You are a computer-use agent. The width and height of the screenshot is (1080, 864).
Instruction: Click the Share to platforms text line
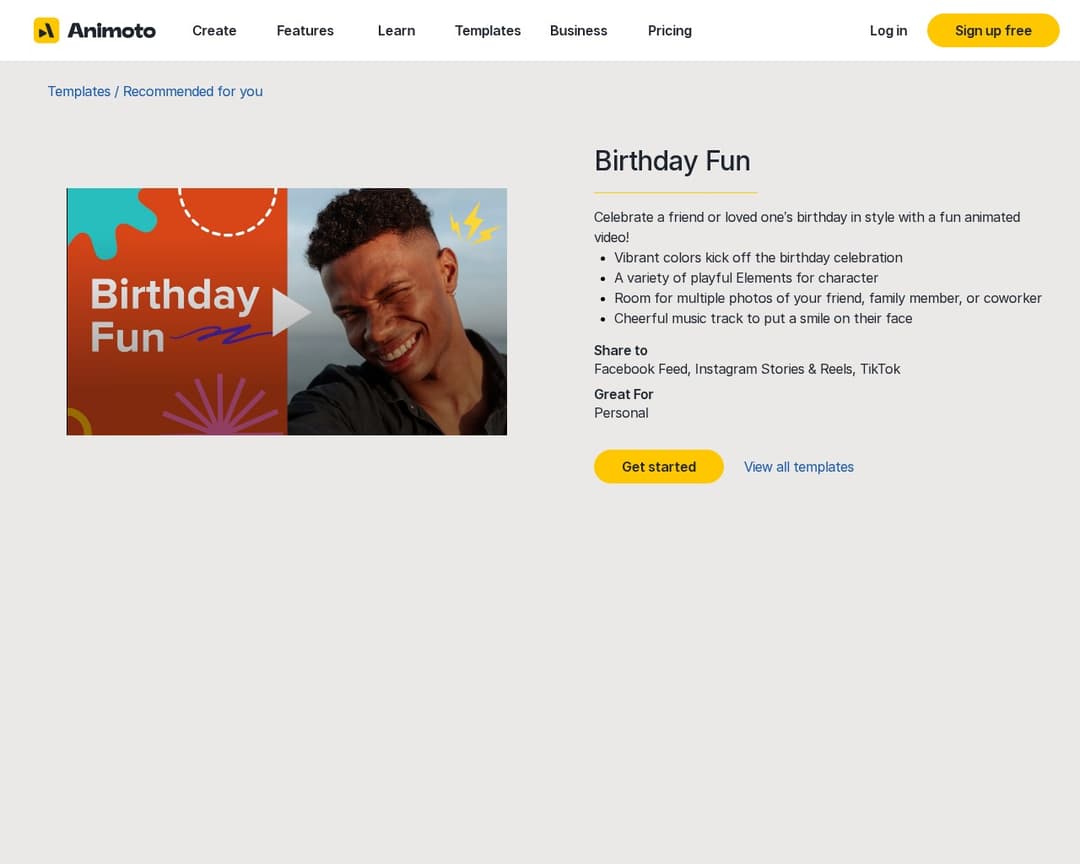point(747,369)
